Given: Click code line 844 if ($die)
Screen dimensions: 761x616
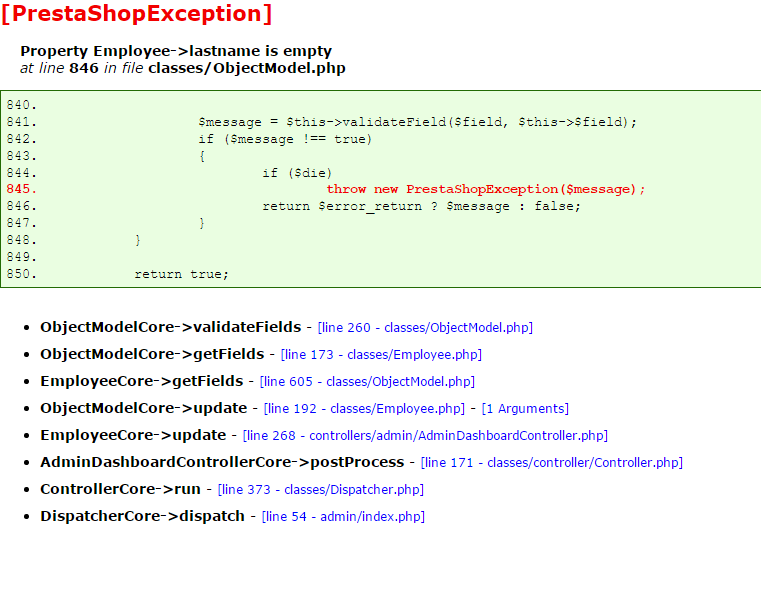Looking at the screenshot, I should [x=297, y=173].
